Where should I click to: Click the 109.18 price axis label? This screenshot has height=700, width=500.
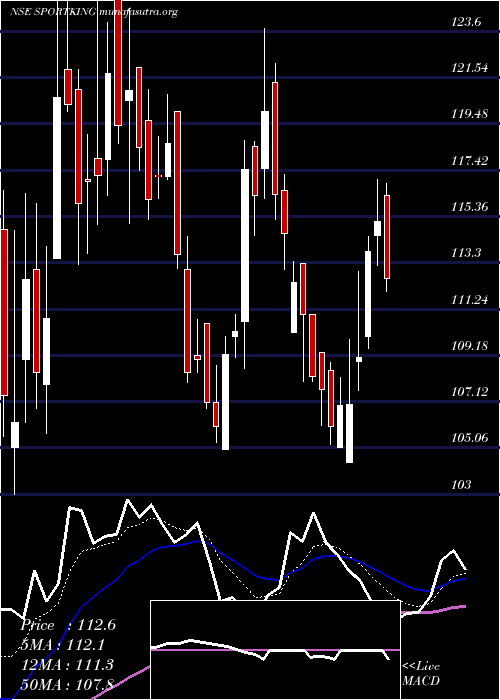tap(469, 346)
